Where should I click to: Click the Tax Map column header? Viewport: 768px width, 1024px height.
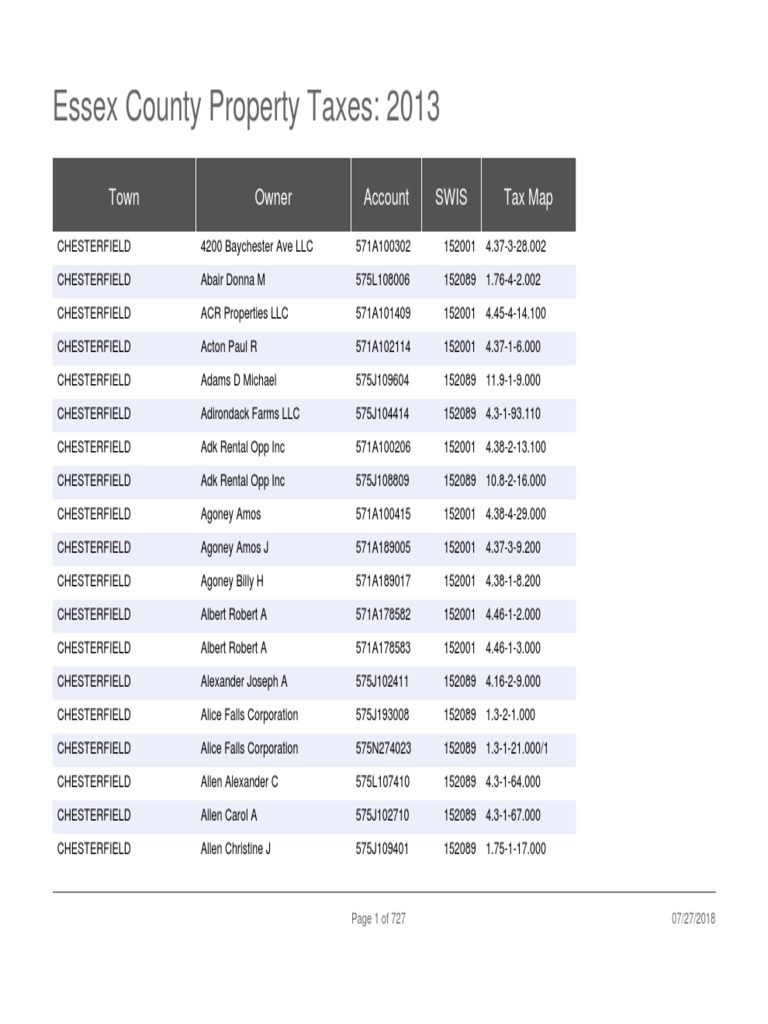[x=528, y=197]
